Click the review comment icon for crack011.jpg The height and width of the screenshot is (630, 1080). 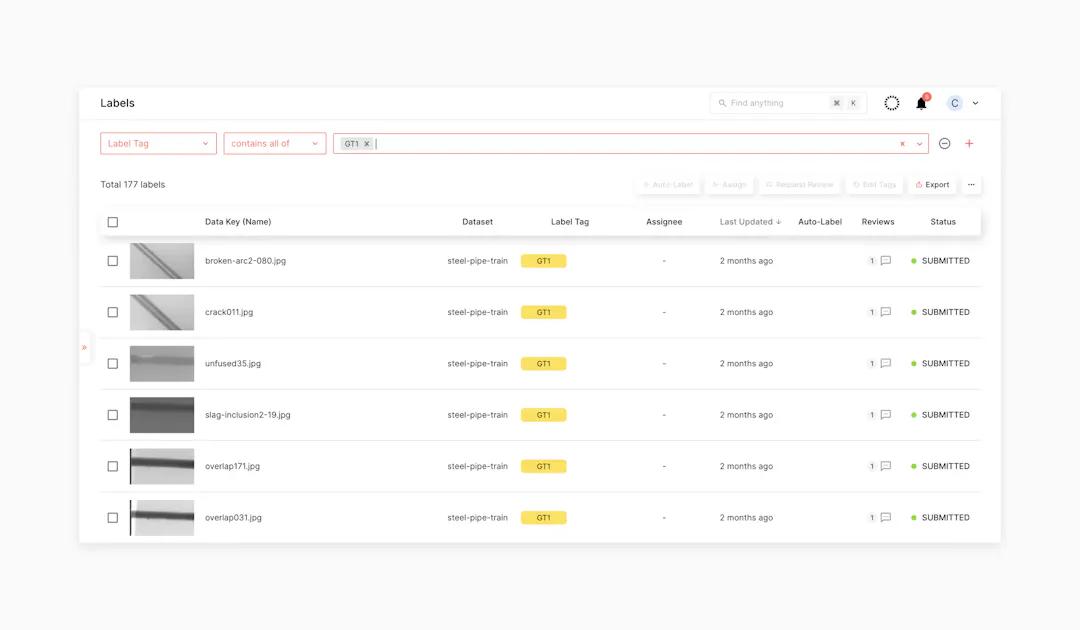tap(885, 311)
